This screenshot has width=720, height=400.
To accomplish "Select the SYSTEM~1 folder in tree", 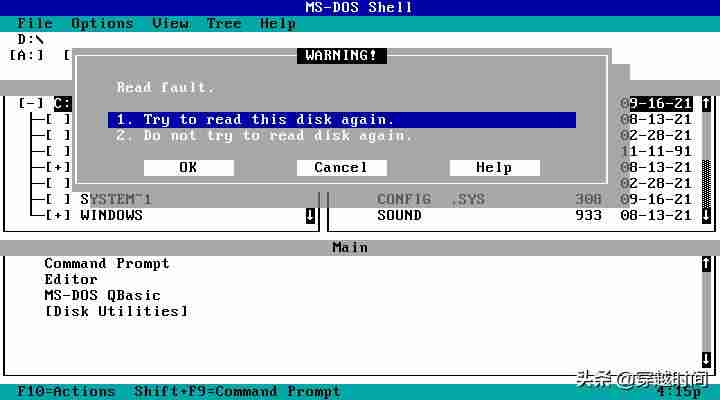I will pyautogui.click(x=116, y=199).
